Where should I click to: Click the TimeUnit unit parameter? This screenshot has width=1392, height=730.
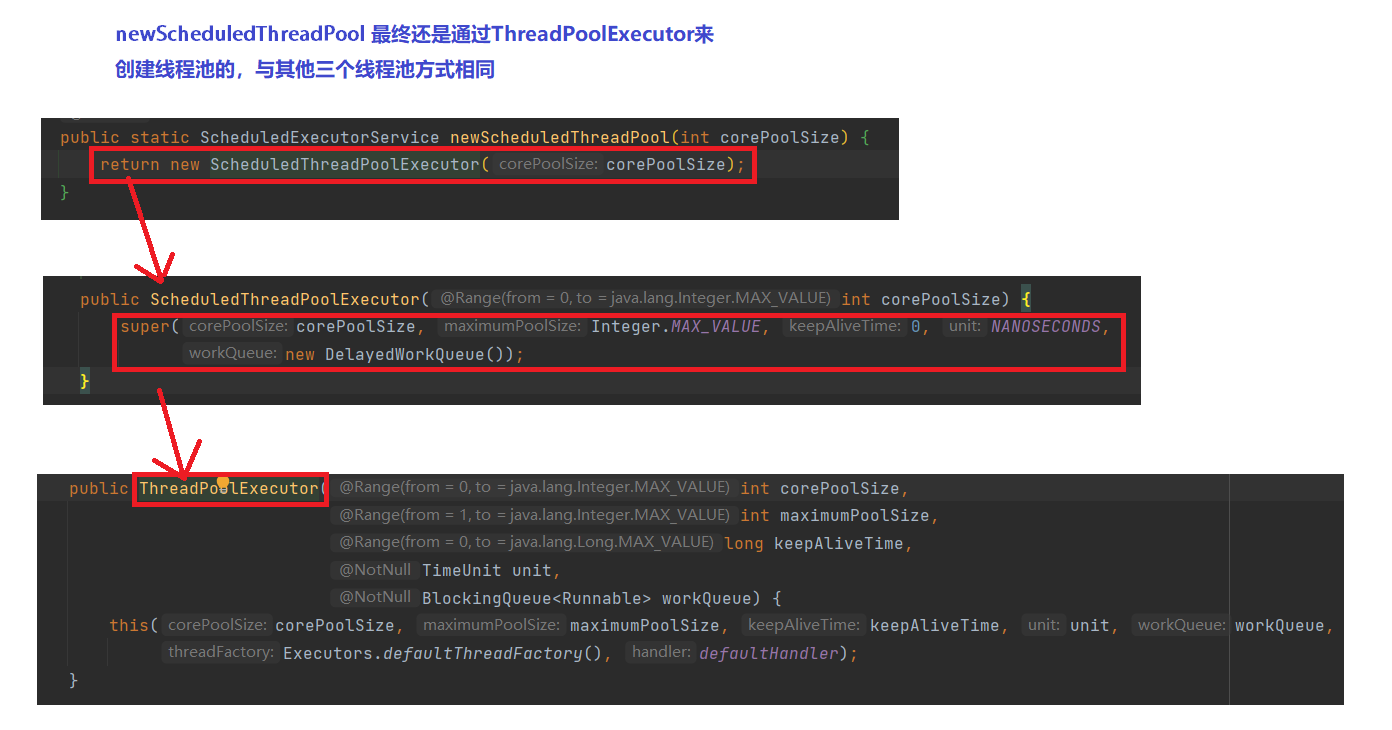(x=487, y=570)
